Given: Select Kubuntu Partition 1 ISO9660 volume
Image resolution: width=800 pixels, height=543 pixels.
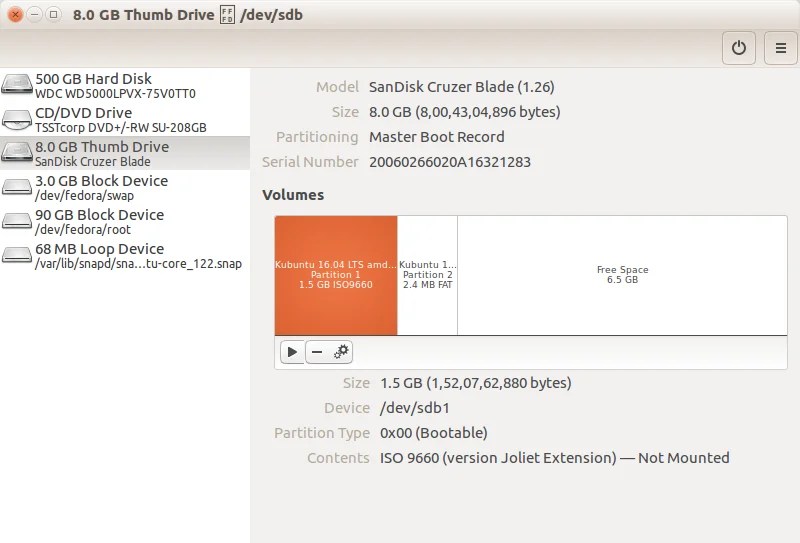Looking at the screenshot, I should click(336, 275).
